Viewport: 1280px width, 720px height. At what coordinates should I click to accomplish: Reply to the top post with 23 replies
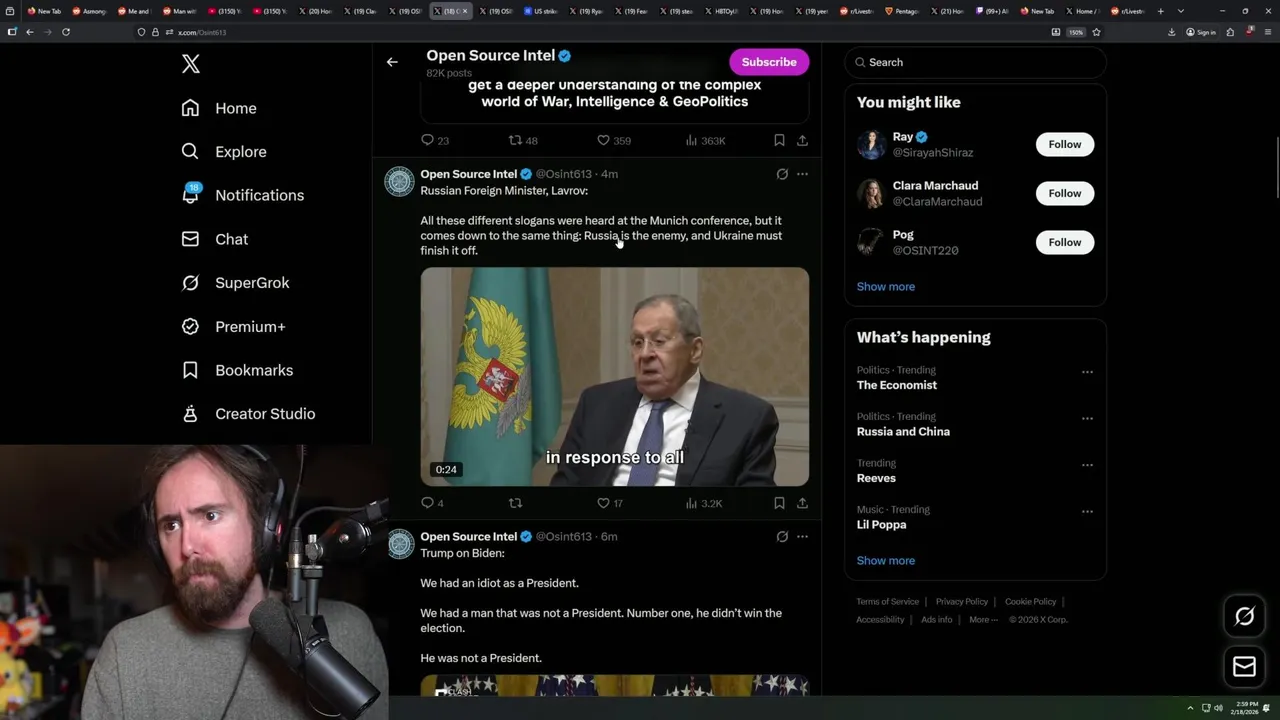click(435, 141)
